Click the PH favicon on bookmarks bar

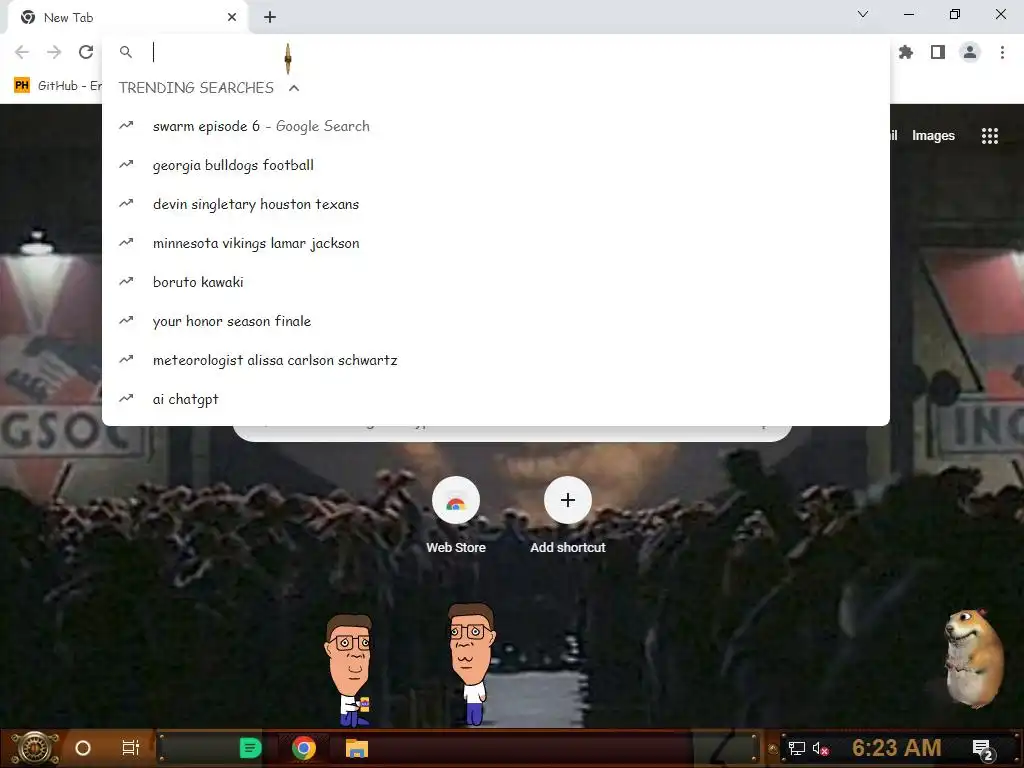coord(22,86)
